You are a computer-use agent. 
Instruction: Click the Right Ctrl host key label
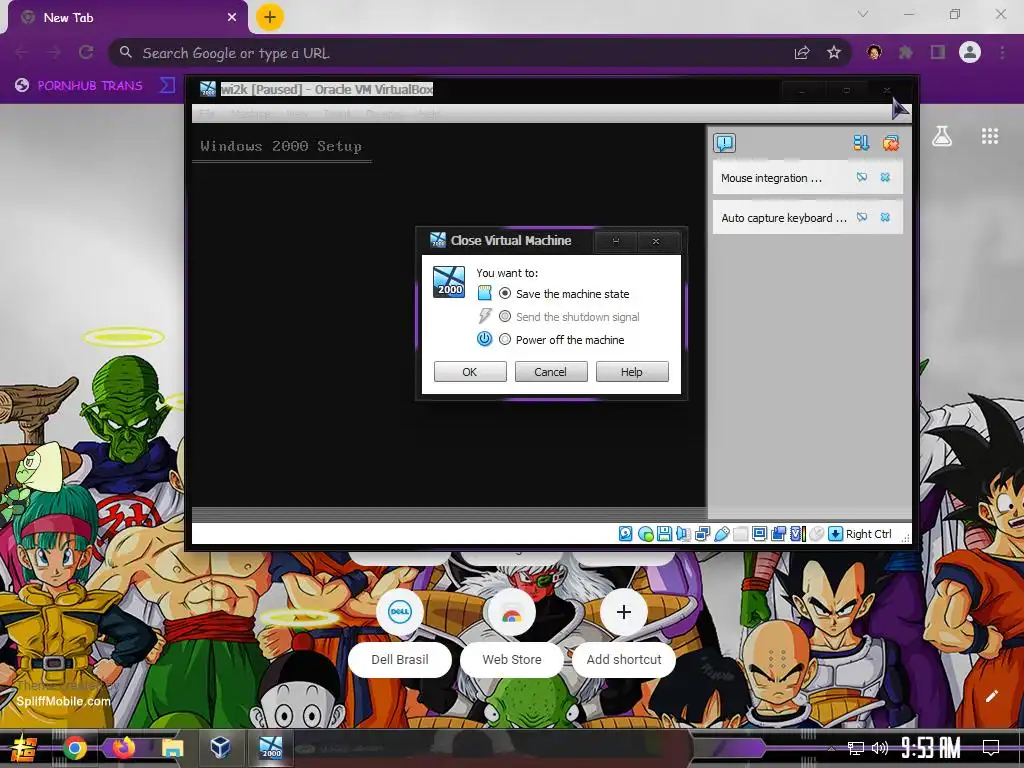(869, 534)
